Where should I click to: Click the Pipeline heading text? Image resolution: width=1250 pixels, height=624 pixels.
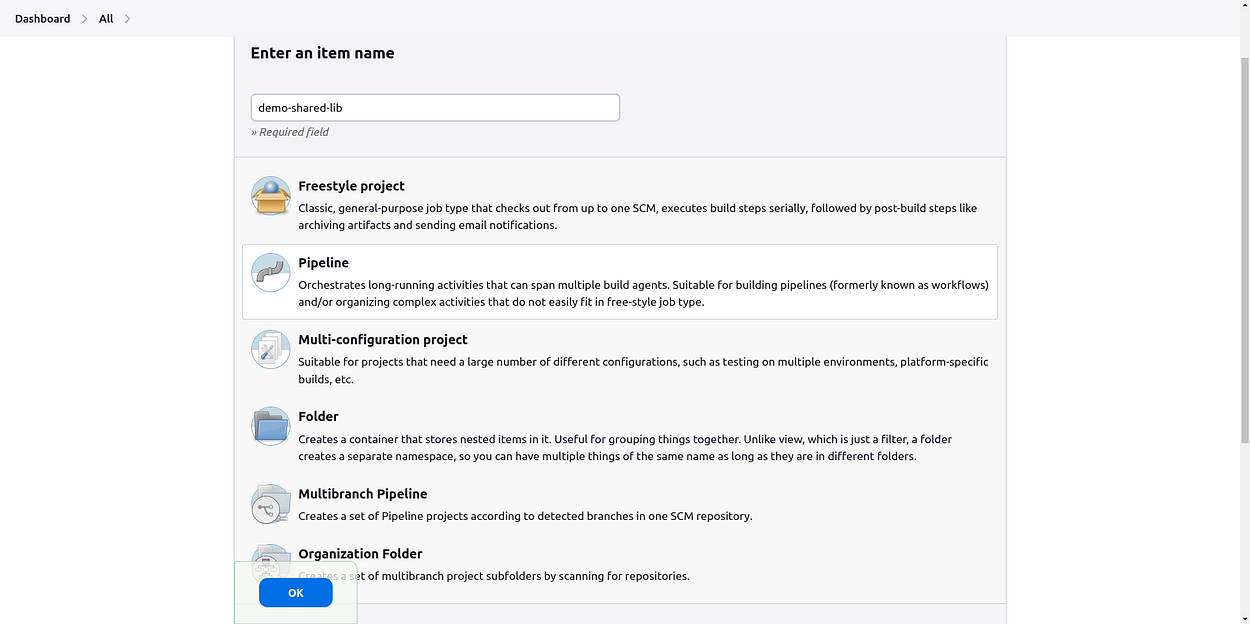(x=323, y=262)
